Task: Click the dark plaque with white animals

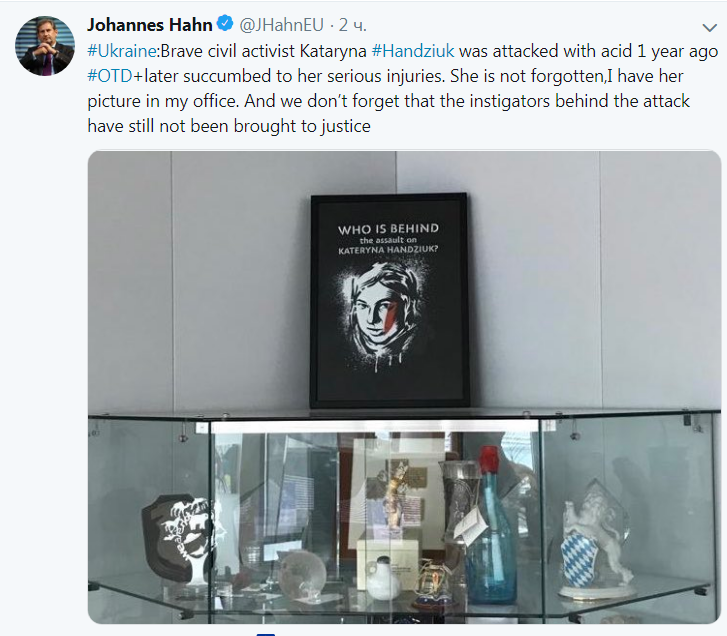Action: point(179,536)
